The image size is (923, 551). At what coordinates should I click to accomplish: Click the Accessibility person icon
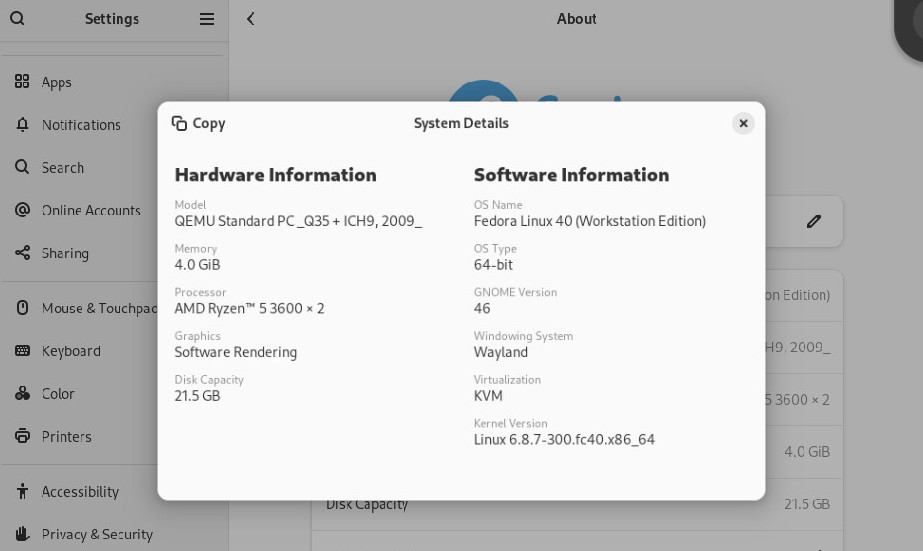click(x=22, y=491)
